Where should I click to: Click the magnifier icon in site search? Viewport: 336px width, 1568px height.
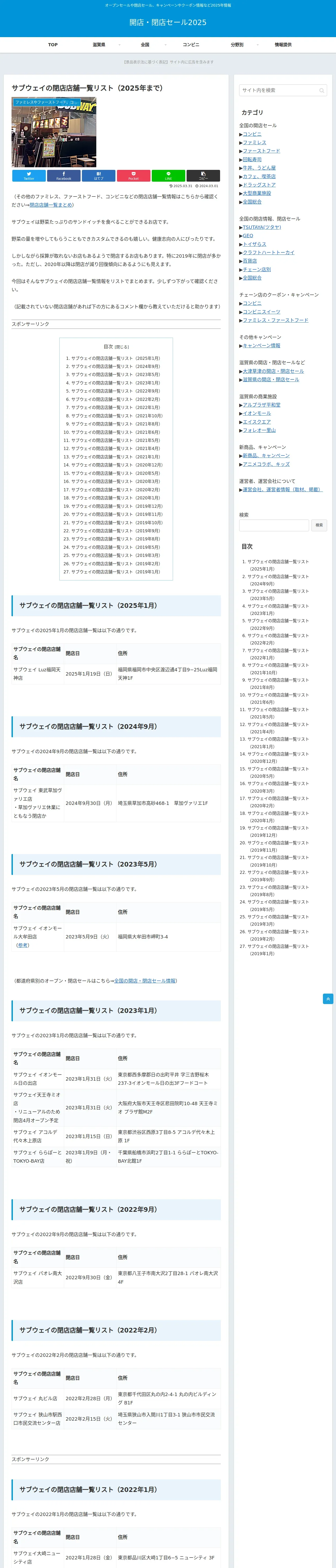point(321,91)
